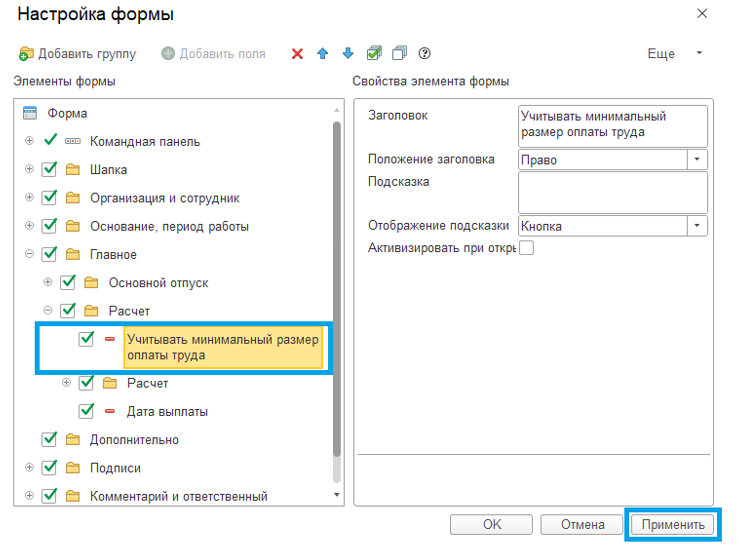Click Основание, период работы folder icon
Viewport: 739px width, 553px height.
pyautogui.click(x=73, y=226)
